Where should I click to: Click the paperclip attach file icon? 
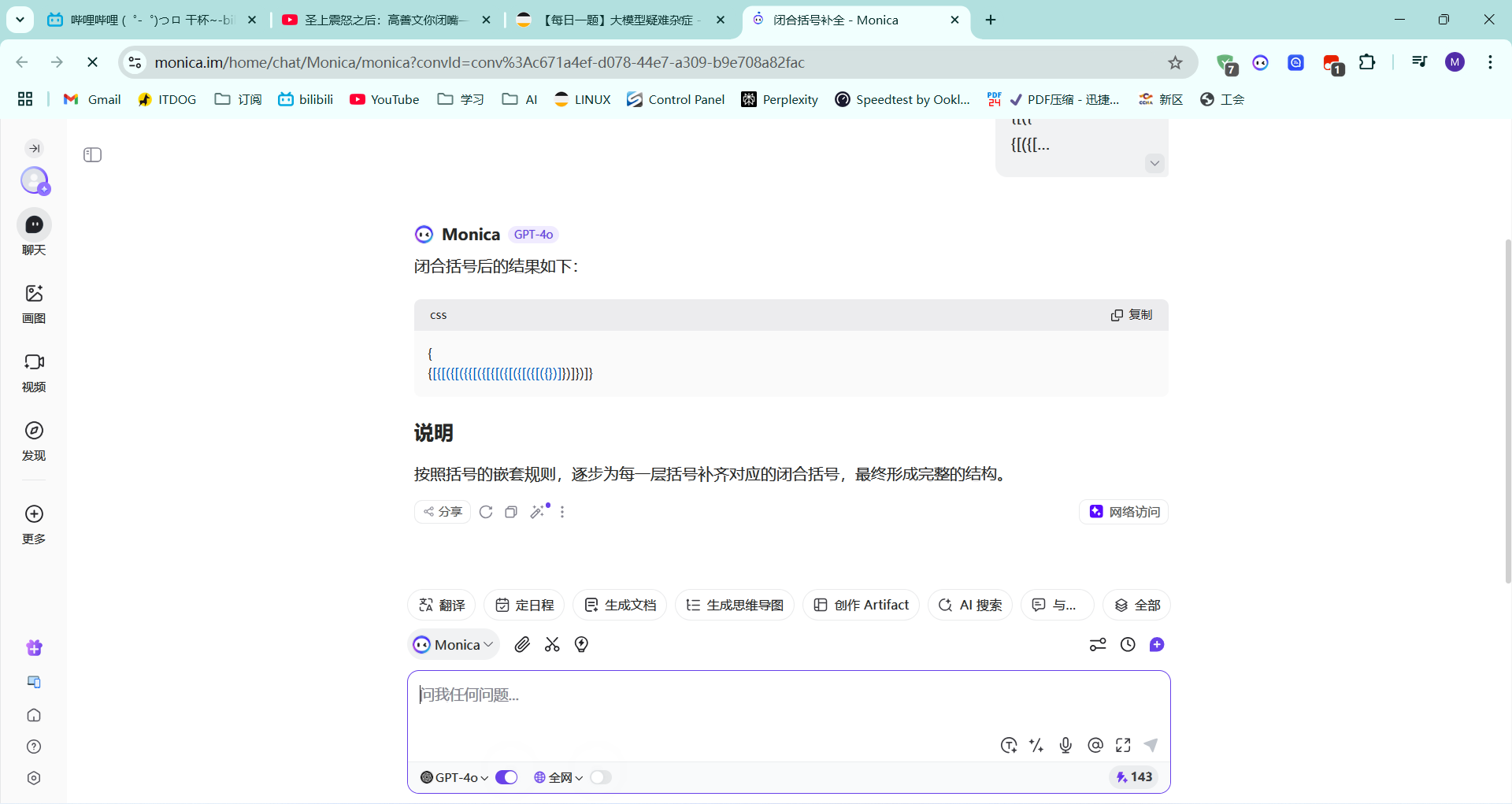pyautogui.click(x=522, y=645)
